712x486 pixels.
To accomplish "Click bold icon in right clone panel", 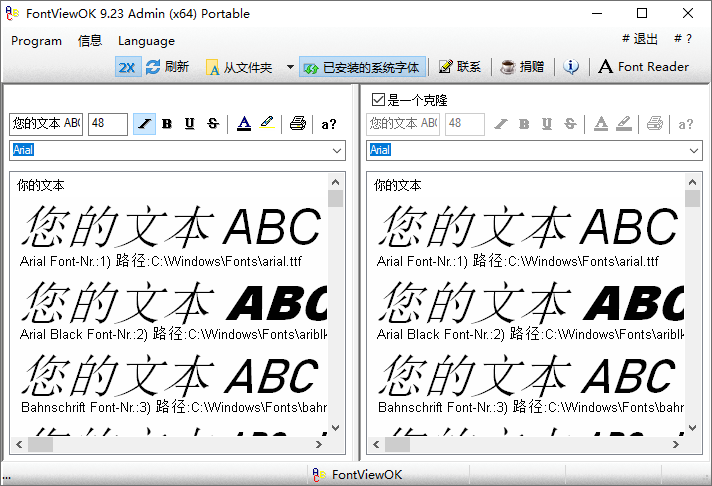I will 524,124.
